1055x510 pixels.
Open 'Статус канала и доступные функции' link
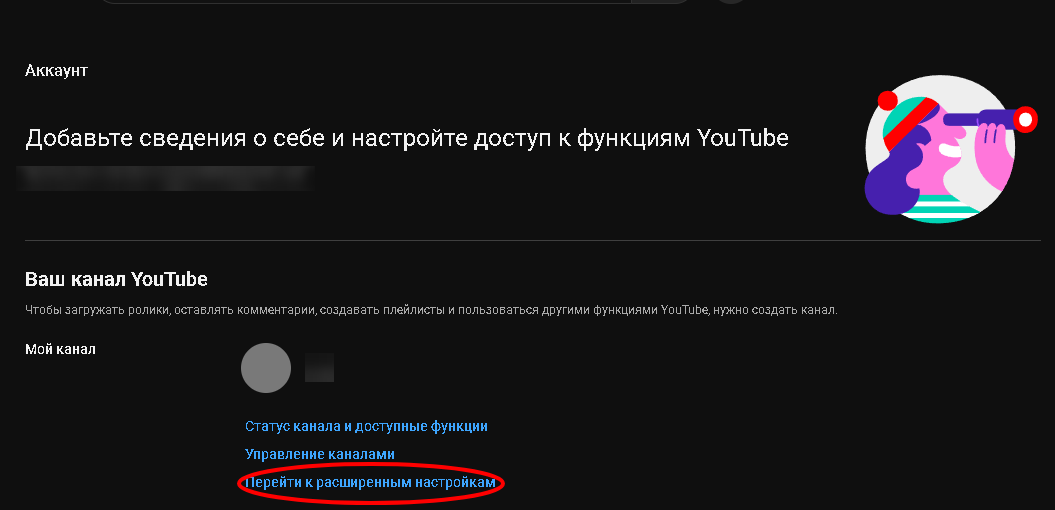pyautogui.click(x=366, y=426)
